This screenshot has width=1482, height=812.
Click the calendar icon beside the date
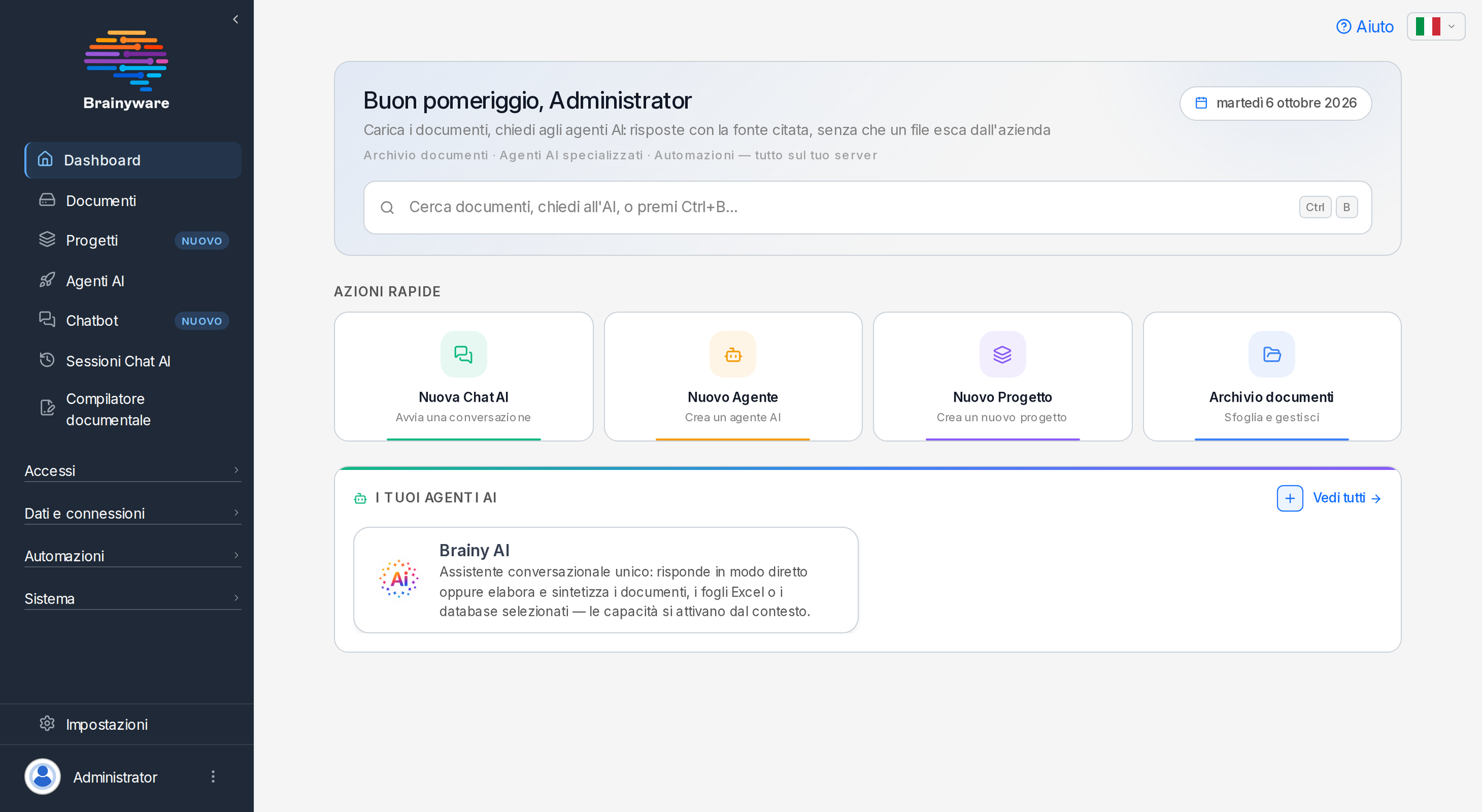[1202, 103]
